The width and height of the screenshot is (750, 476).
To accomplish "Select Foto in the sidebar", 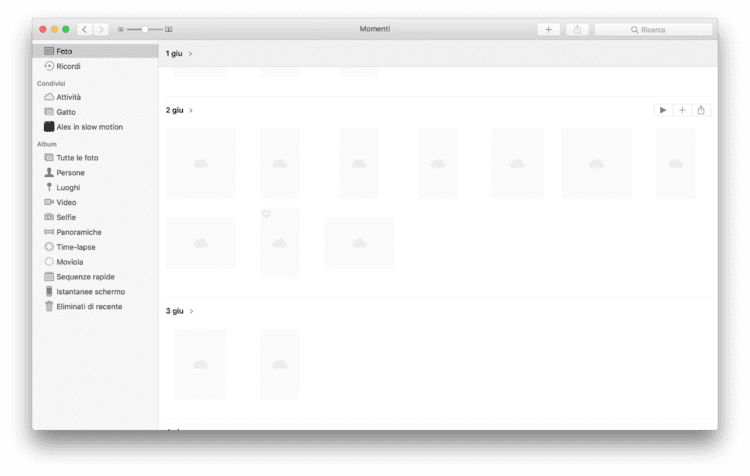I will [64, 51].
